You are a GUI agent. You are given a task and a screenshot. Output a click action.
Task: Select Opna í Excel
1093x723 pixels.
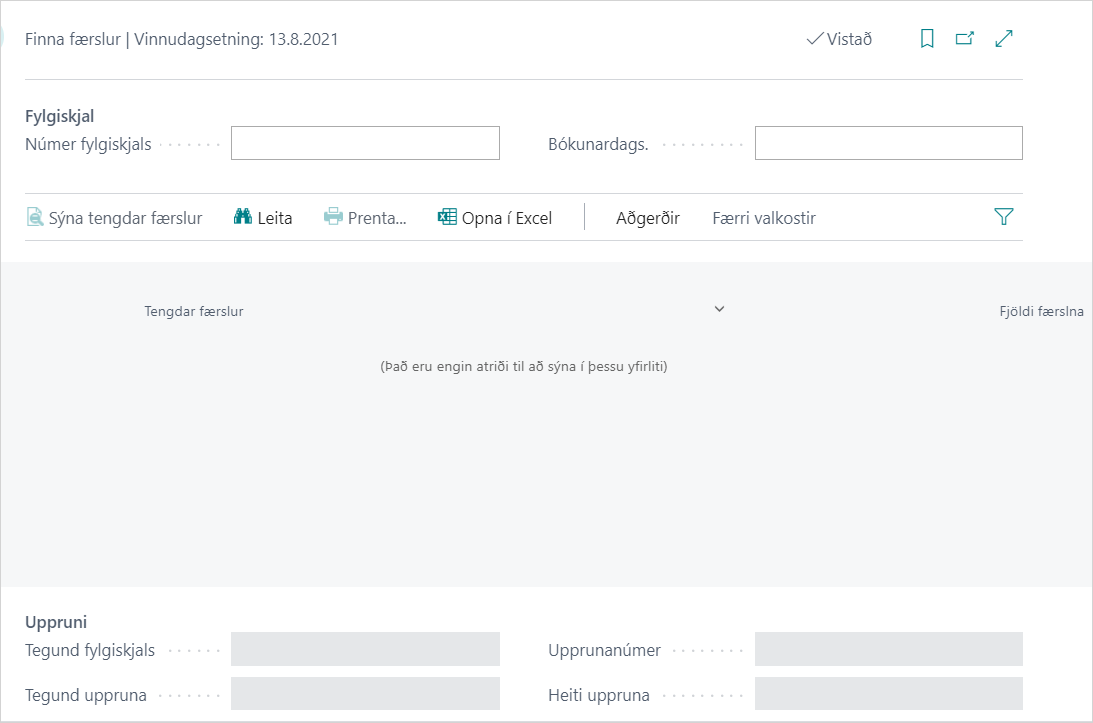tap(495, 217)
